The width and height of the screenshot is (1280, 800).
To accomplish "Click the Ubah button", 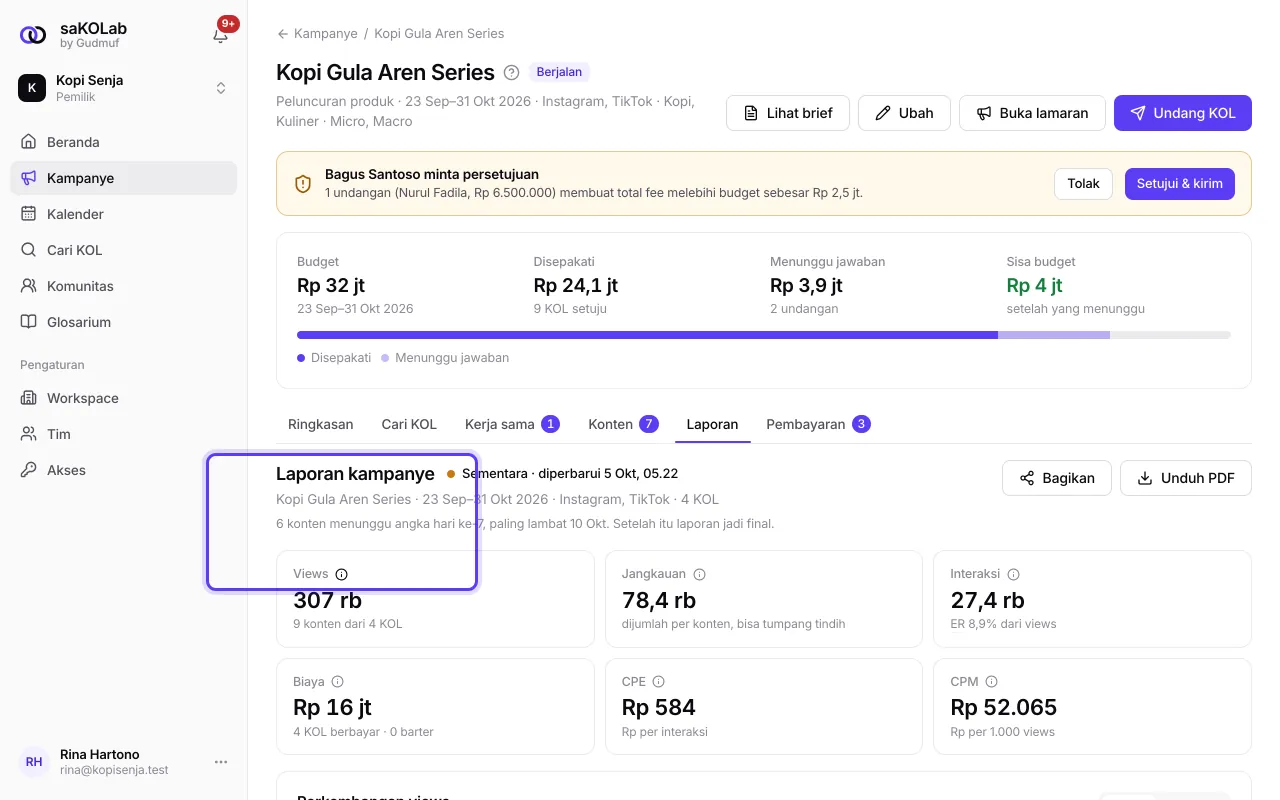I will pyautogui.click(x=904, y=113).
